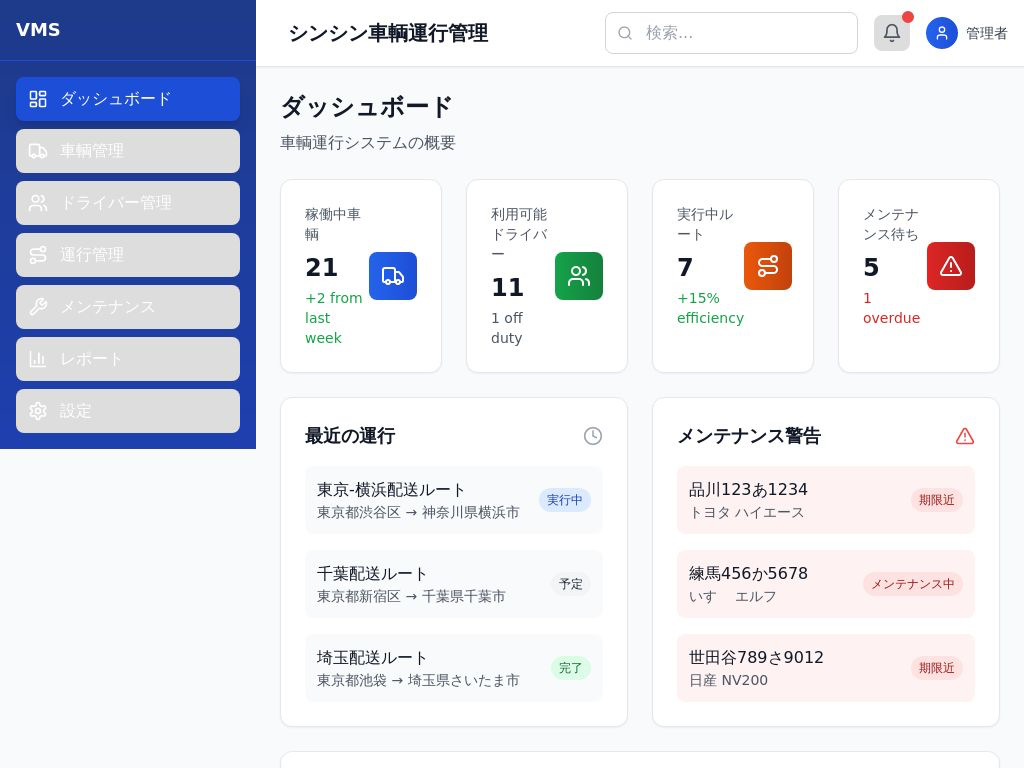Click into the 検索 search field

[745, 33]
